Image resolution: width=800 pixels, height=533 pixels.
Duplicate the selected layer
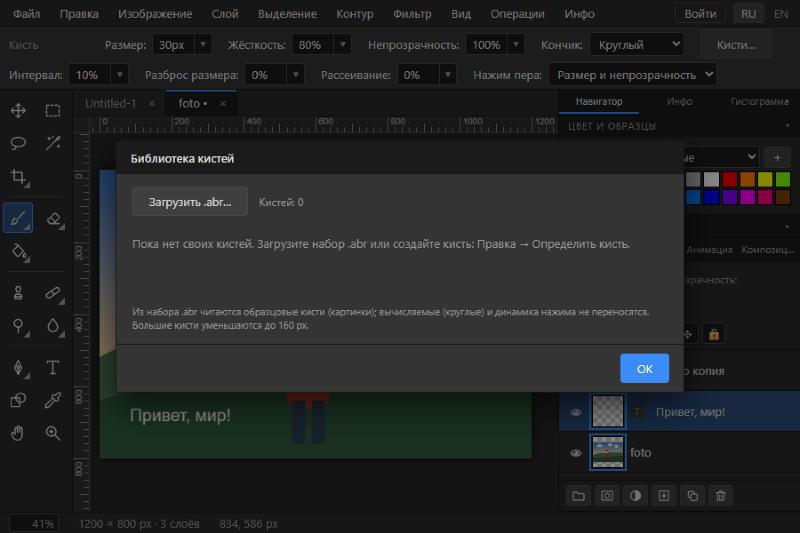click(x=692, y=496)
